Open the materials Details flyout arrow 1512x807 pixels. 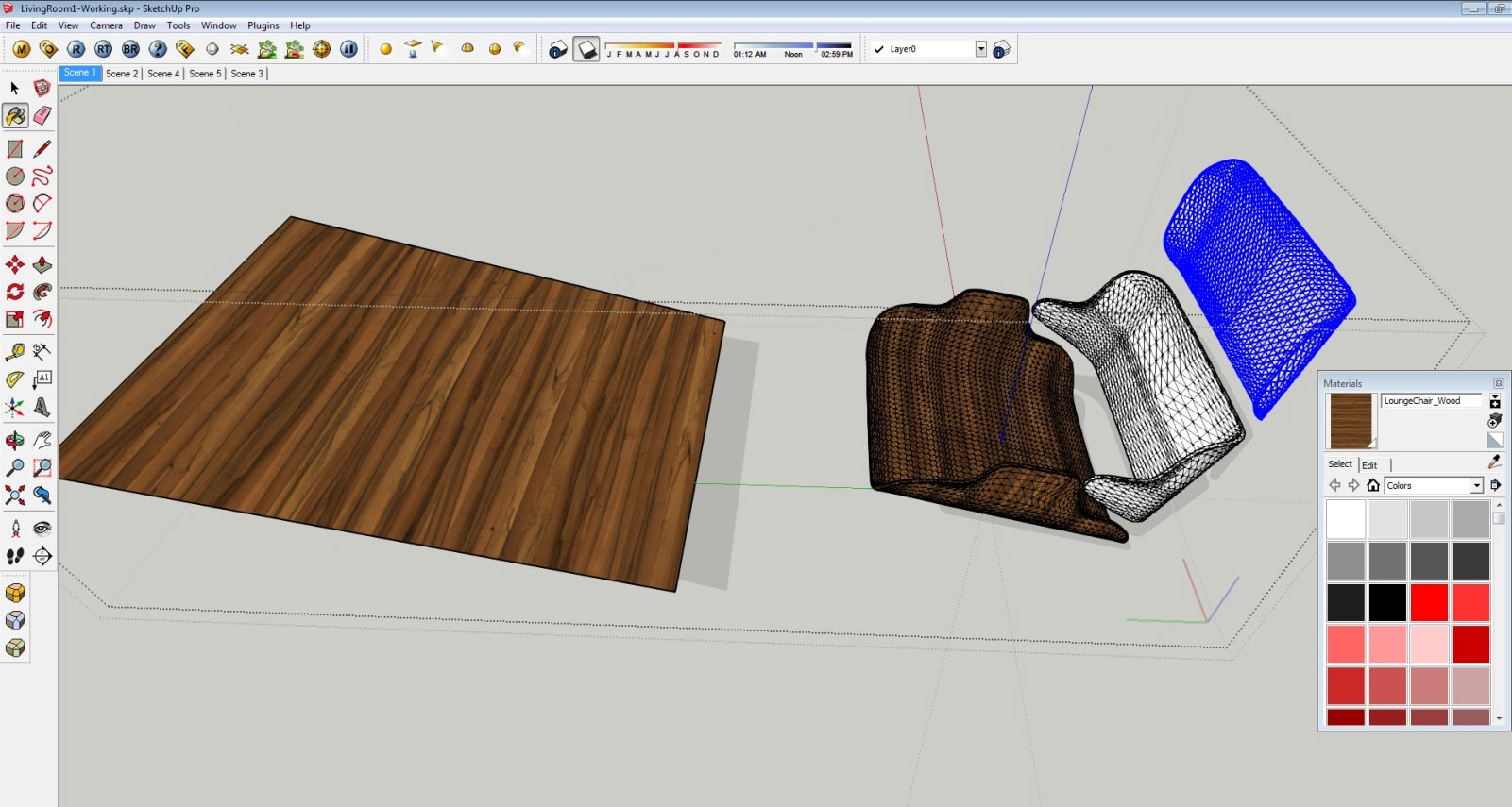[x=1495, y=485]
